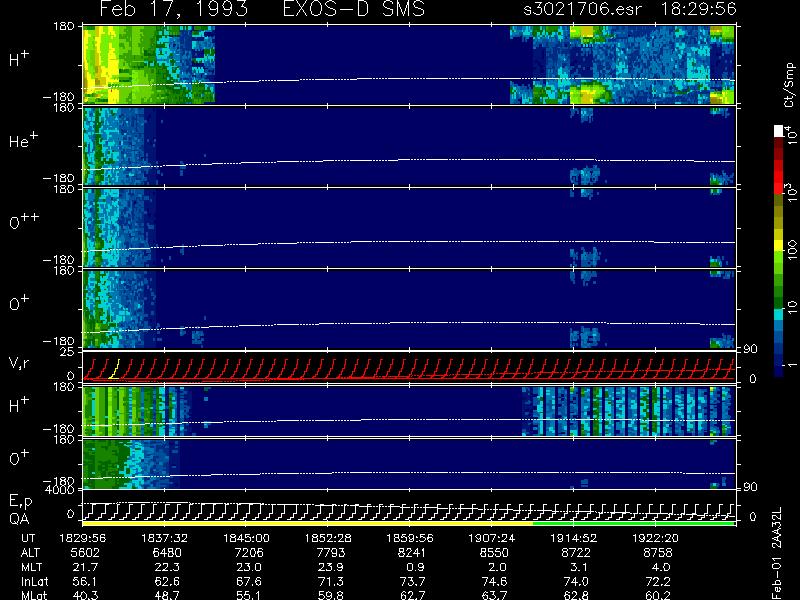
Task: Click UT value '1845:00'
Action: click(246, 538)
